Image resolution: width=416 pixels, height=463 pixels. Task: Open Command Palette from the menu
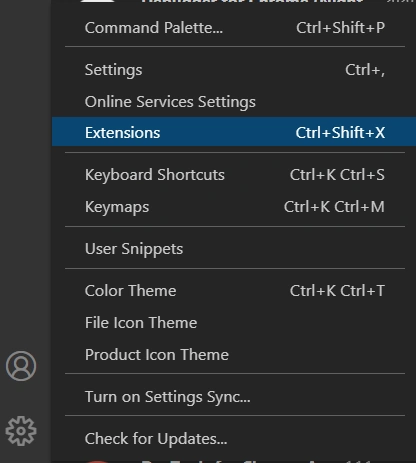pos(235,28)
